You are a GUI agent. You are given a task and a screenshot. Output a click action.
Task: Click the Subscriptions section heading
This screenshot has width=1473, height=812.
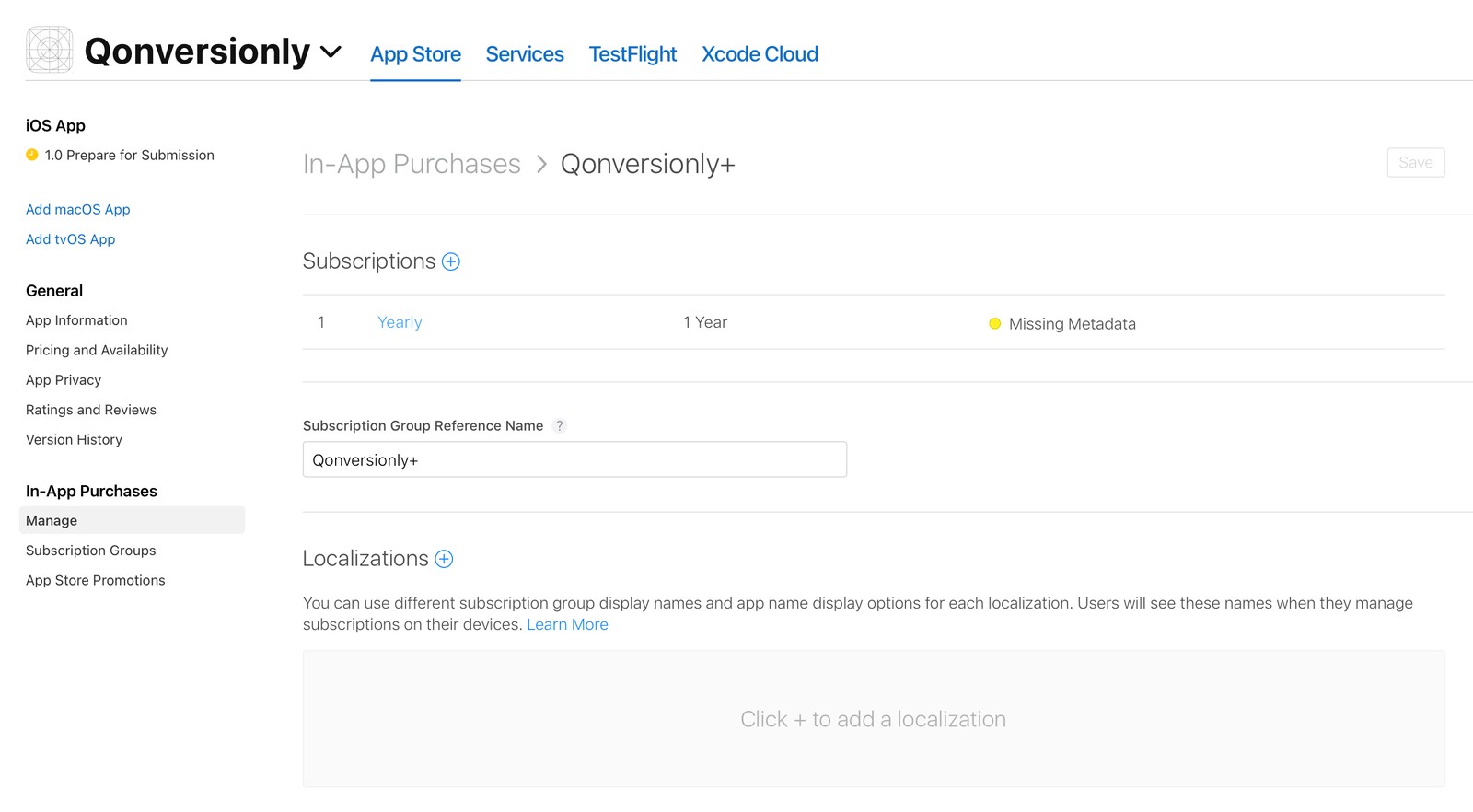(369, 261)
